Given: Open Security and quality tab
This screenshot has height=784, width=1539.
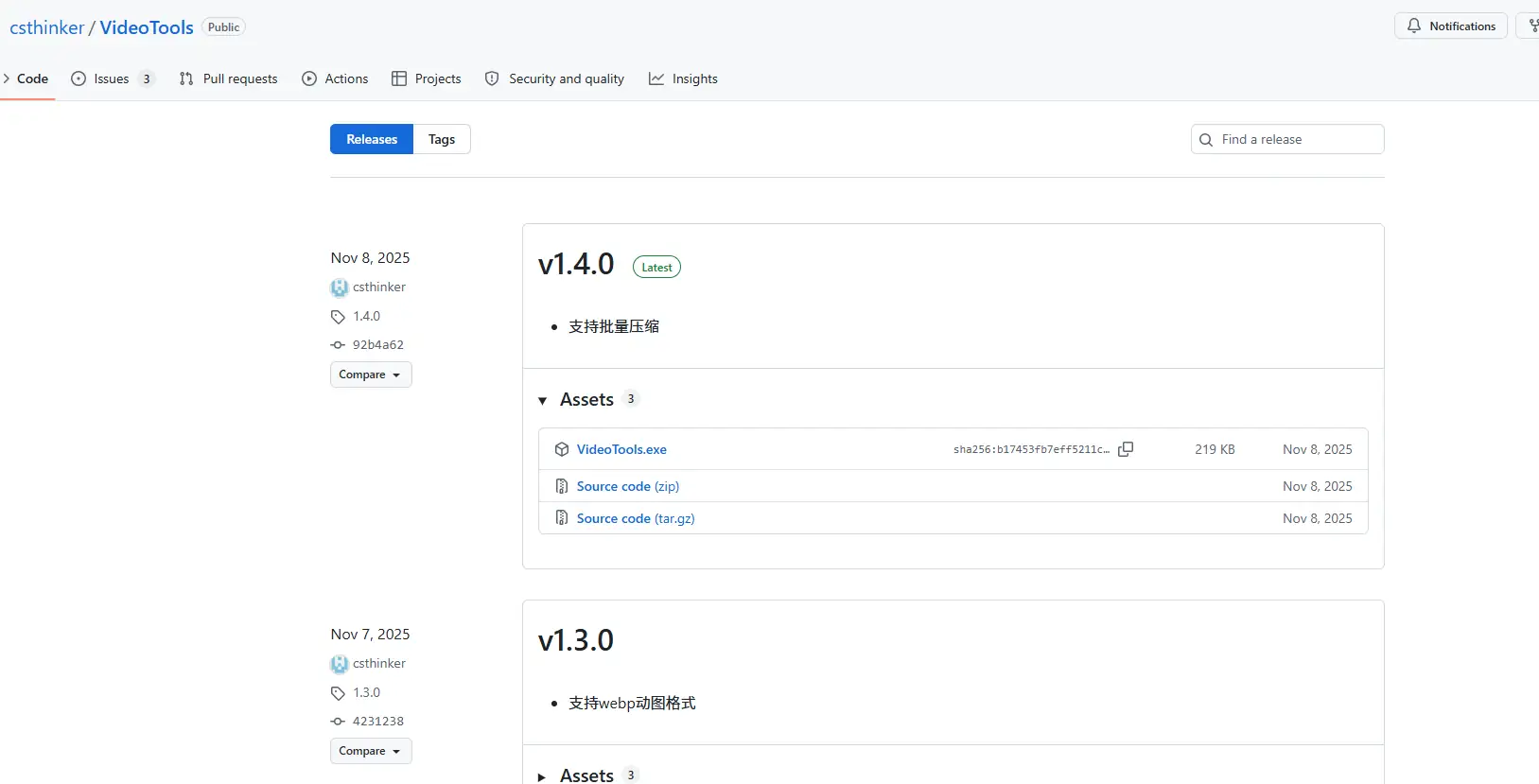Looking at the screenshot, I should 554,78.
